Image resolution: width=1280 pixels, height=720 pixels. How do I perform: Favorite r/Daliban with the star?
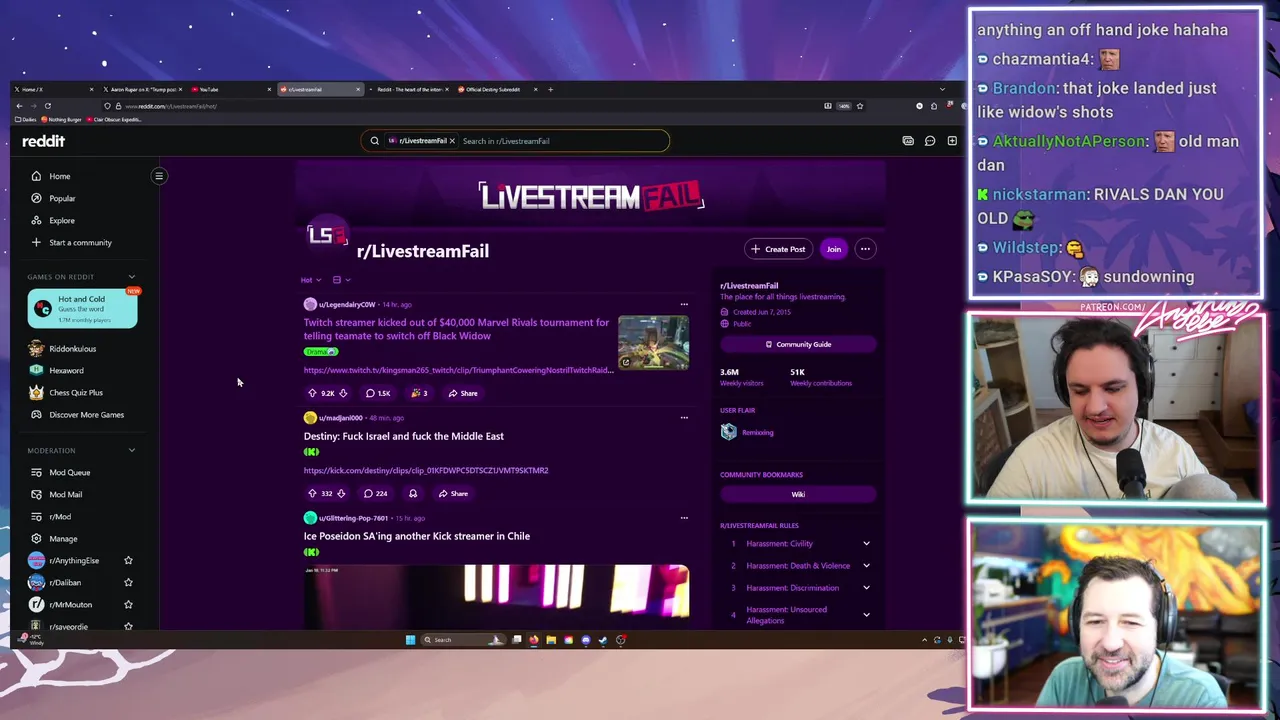click(128, 582)
